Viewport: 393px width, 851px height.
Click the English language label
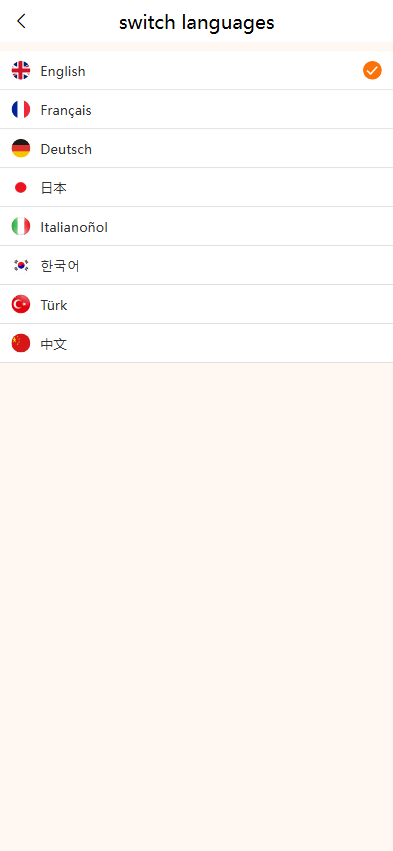63,71
